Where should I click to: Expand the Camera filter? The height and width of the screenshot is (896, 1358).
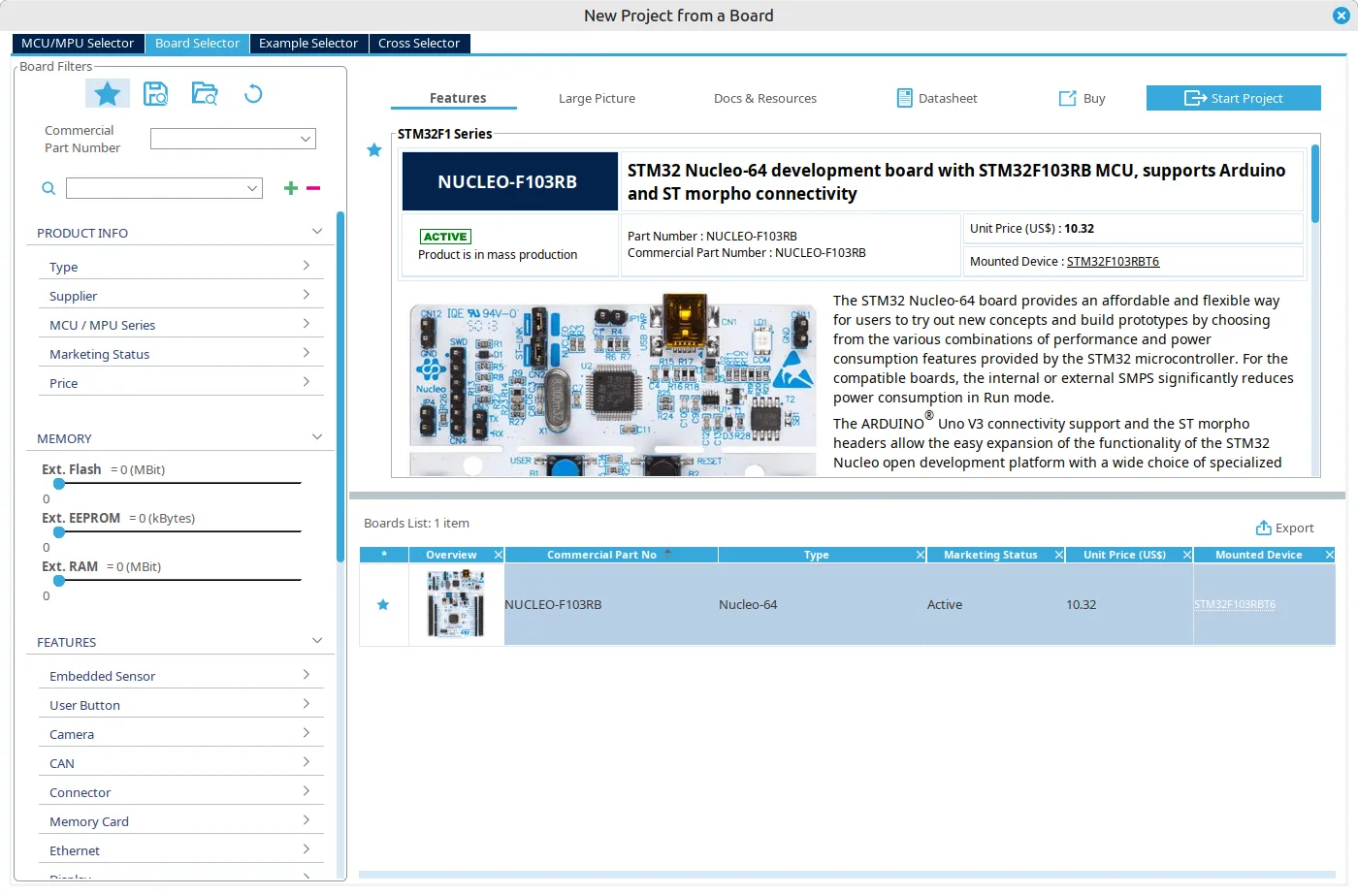tap(306, 733)
